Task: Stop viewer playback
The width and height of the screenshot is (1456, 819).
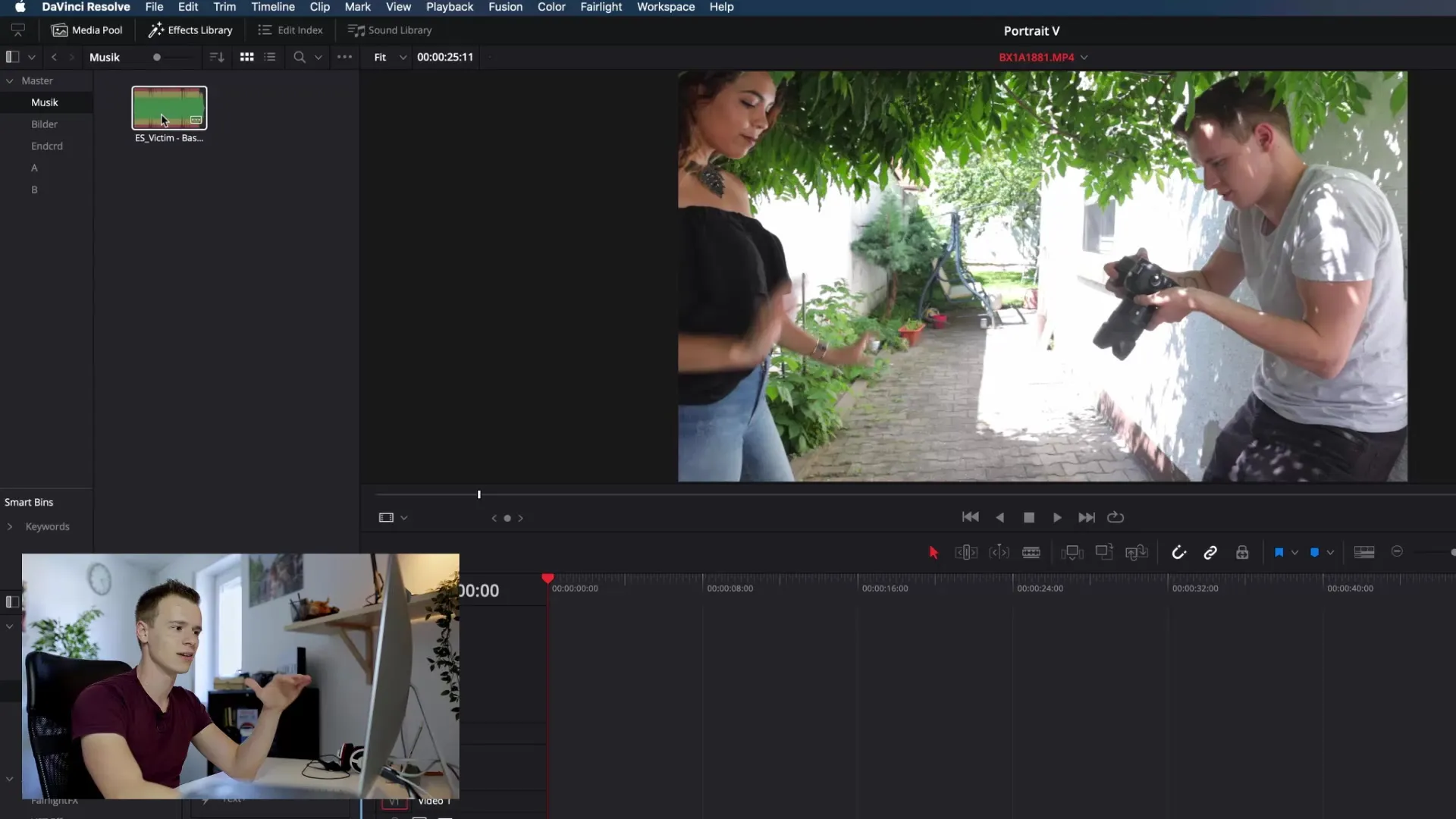Action: (x=1029, y=517)
